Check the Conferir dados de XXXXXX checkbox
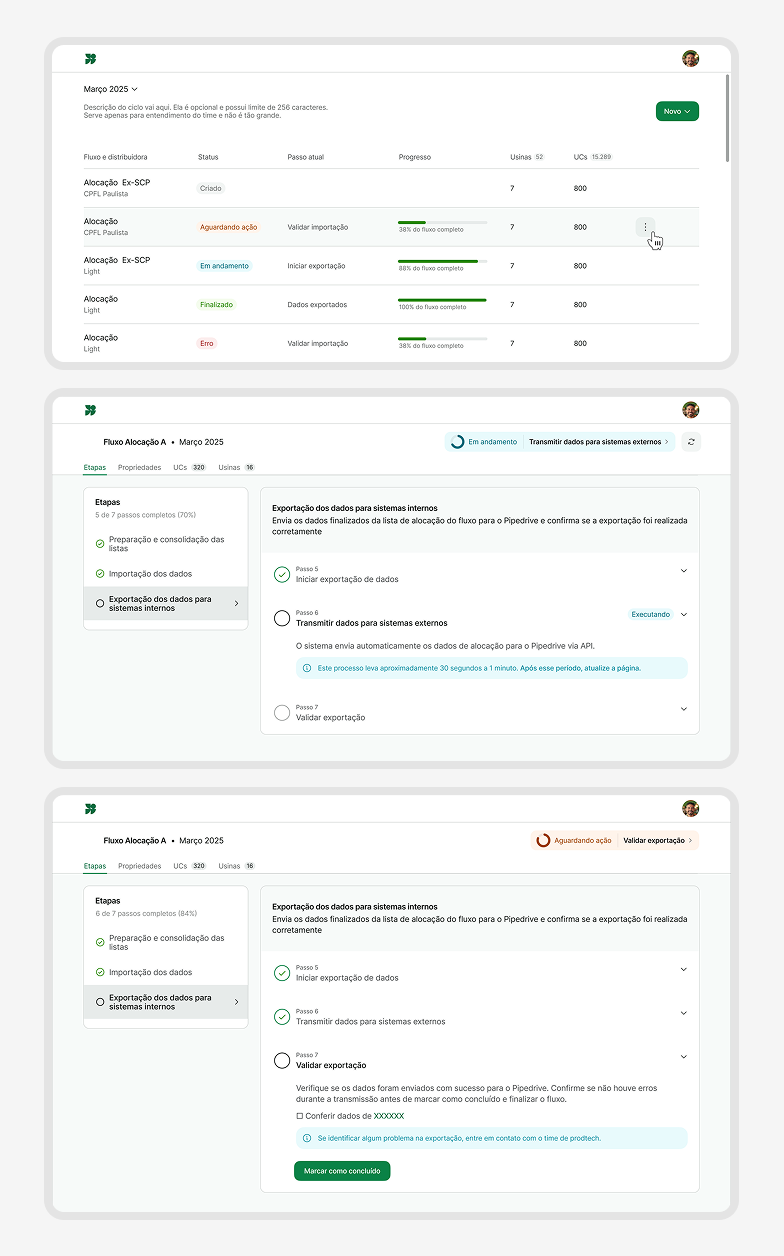The height and width of the screenshot is (1256, 784). (300, 1115)
